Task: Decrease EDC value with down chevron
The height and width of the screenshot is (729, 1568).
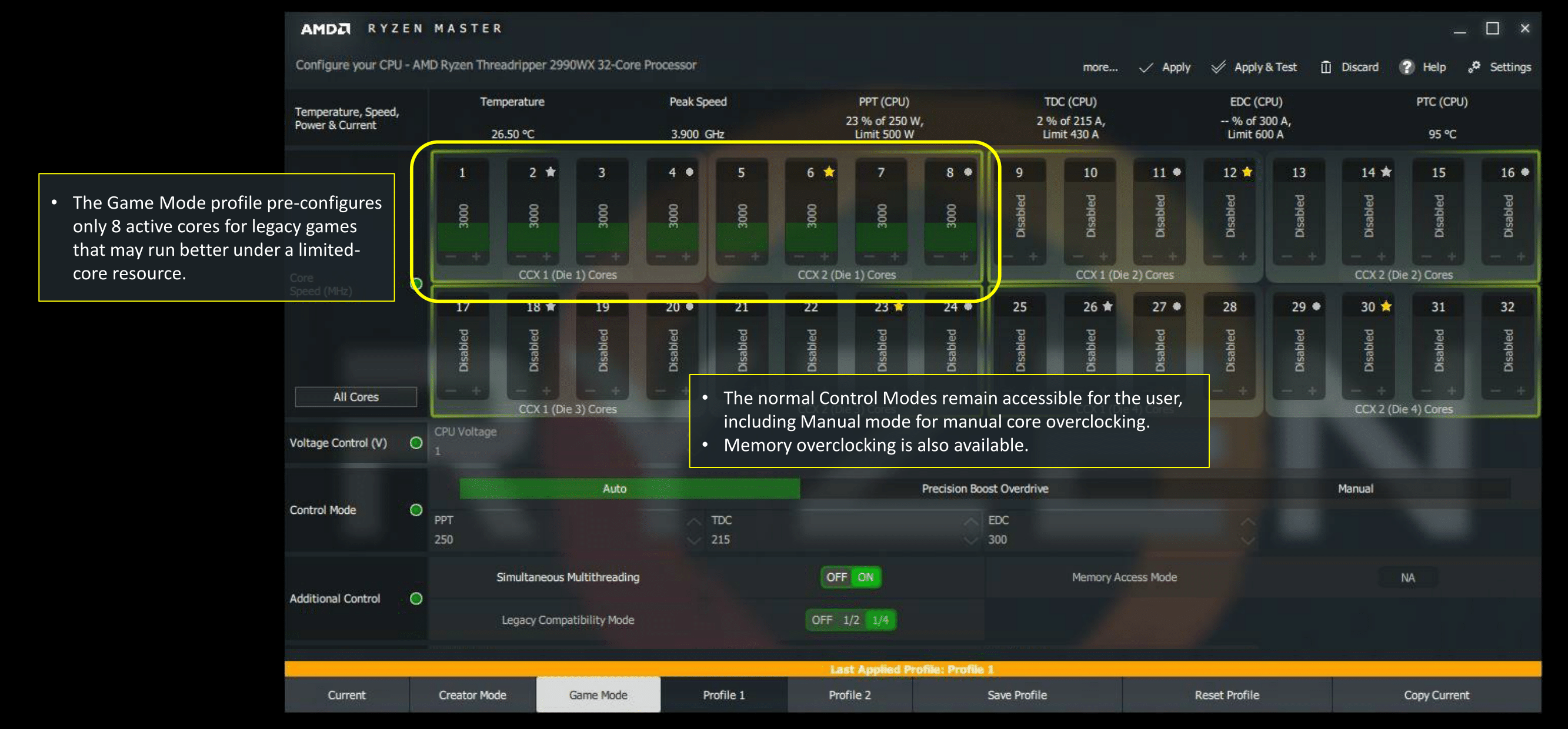Action: coord(1248,540)
